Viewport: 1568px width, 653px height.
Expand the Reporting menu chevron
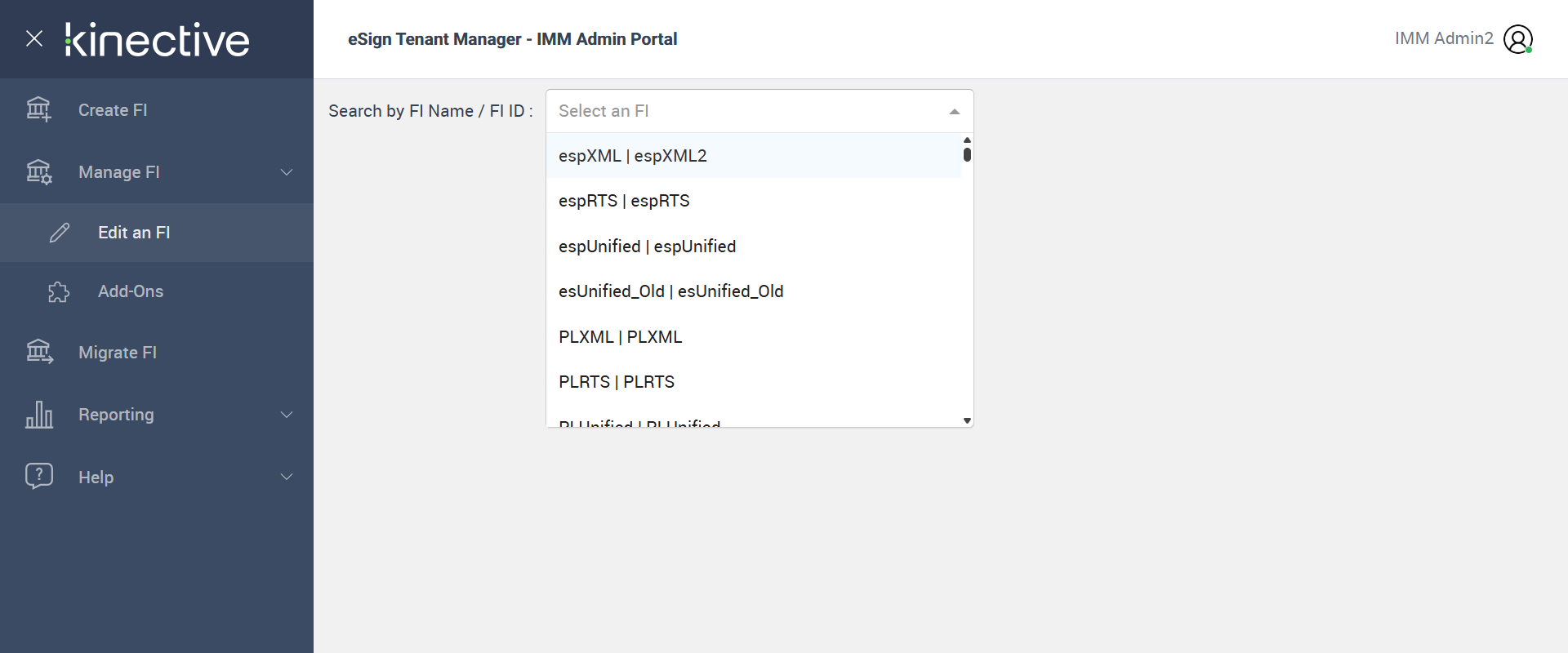(x=287, y=415)
